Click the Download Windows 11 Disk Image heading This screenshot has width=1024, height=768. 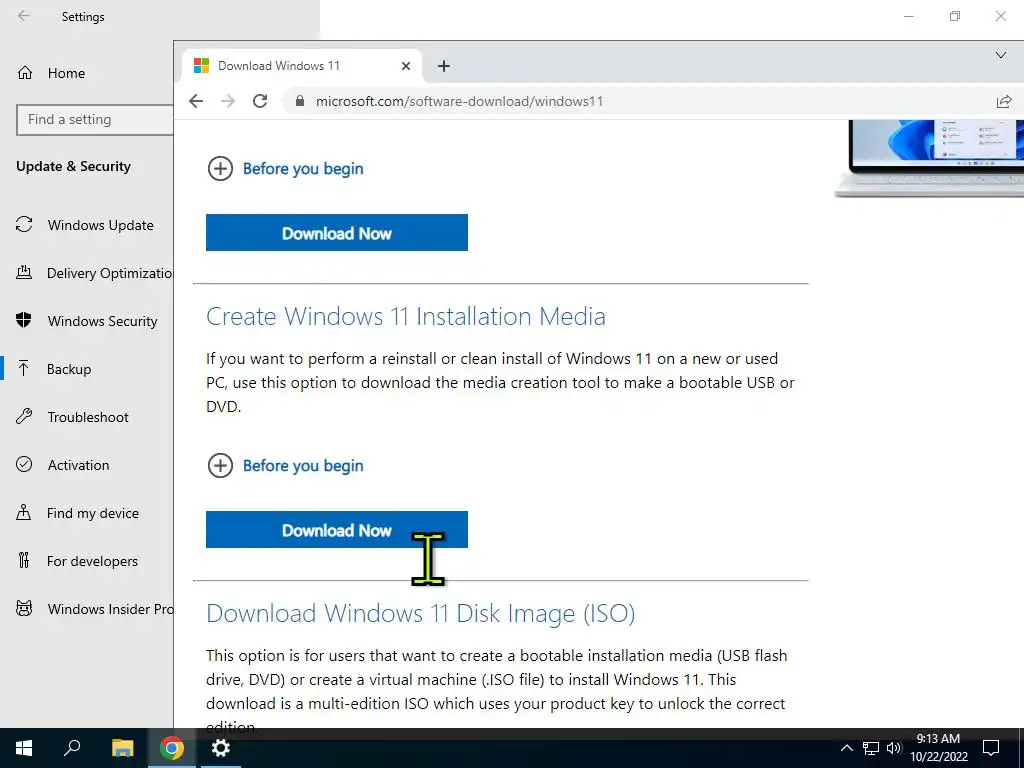click(x=421, y=614)
